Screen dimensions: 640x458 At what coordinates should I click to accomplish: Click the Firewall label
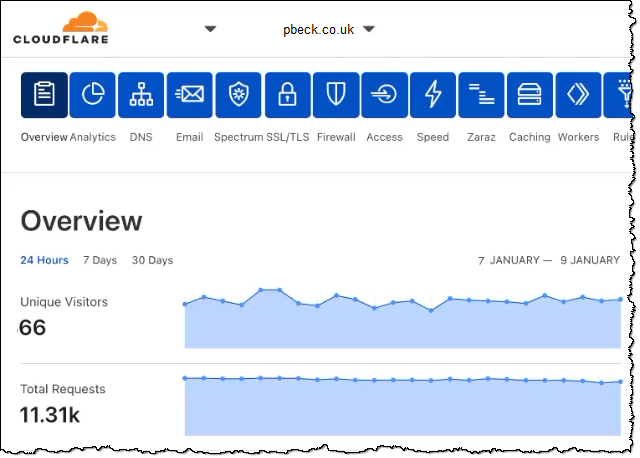[336, 137]
